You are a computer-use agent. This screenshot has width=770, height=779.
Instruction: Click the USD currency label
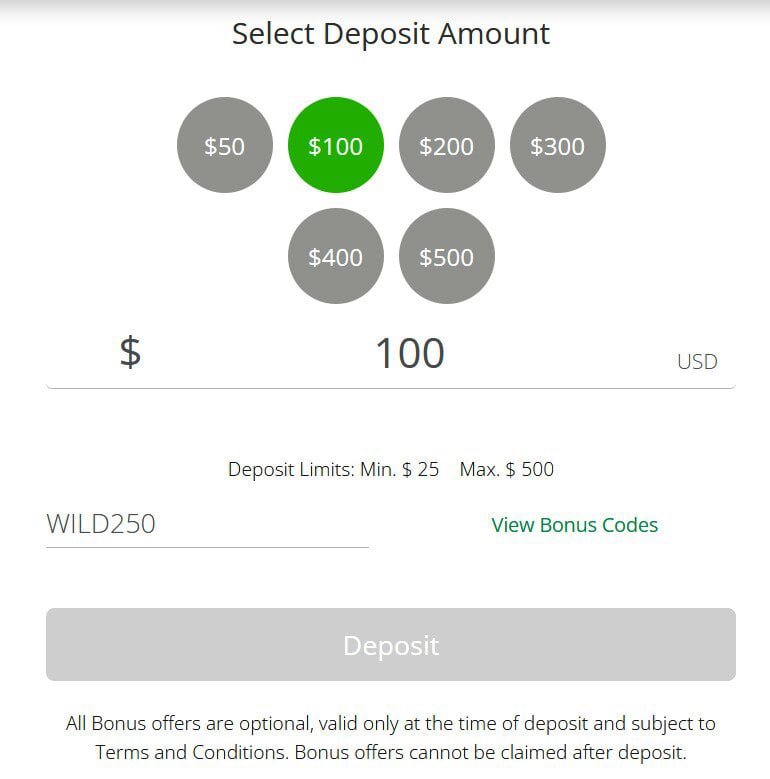(697, 362)
